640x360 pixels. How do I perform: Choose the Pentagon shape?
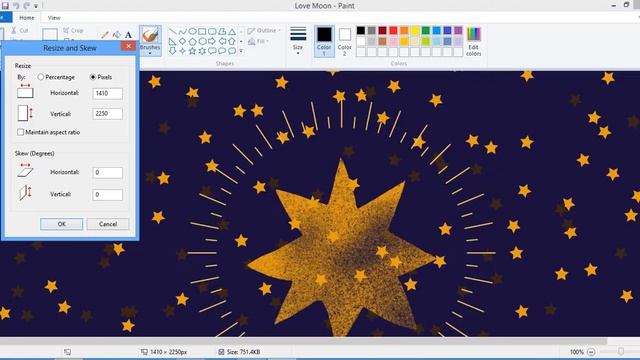192,41
